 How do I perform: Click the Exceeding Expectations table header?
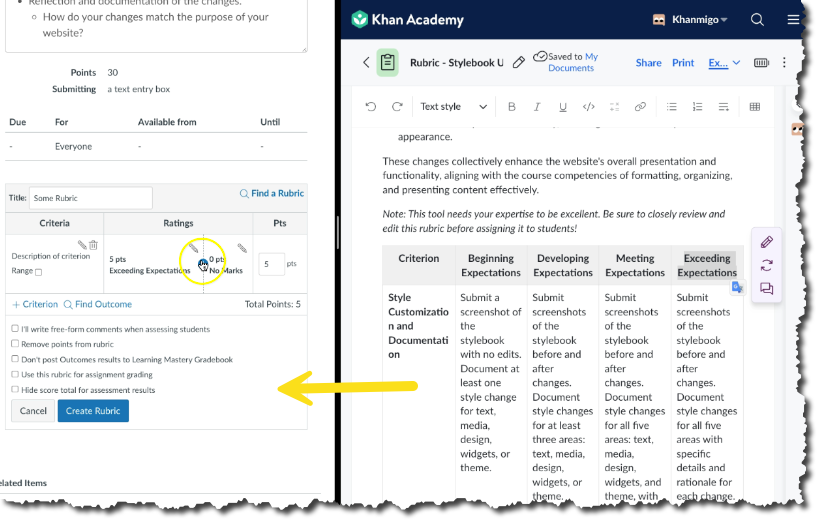coord(707,265)
